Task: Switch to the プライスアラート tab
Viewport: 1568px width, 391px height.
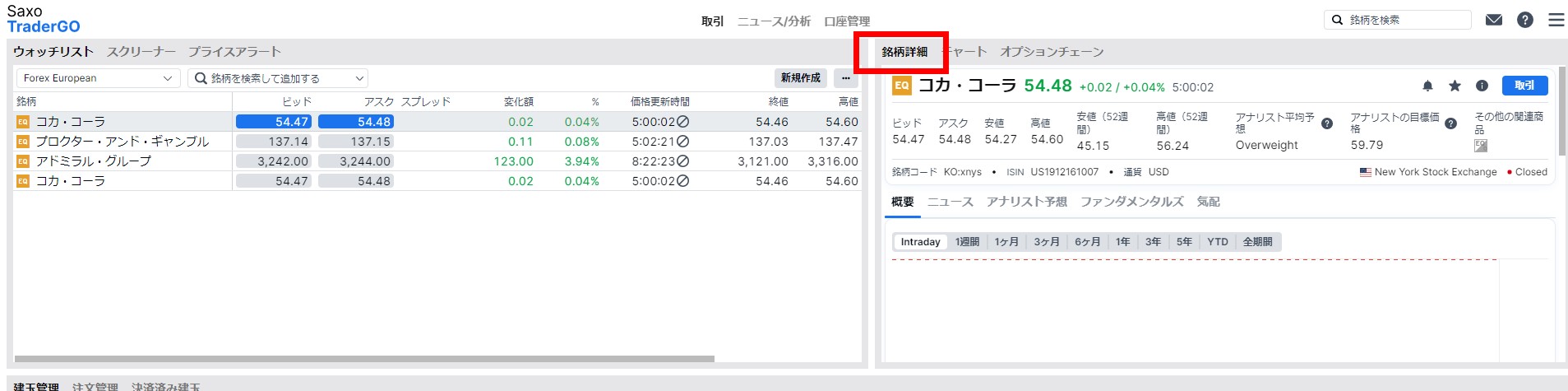Action: tap(234, 51)
